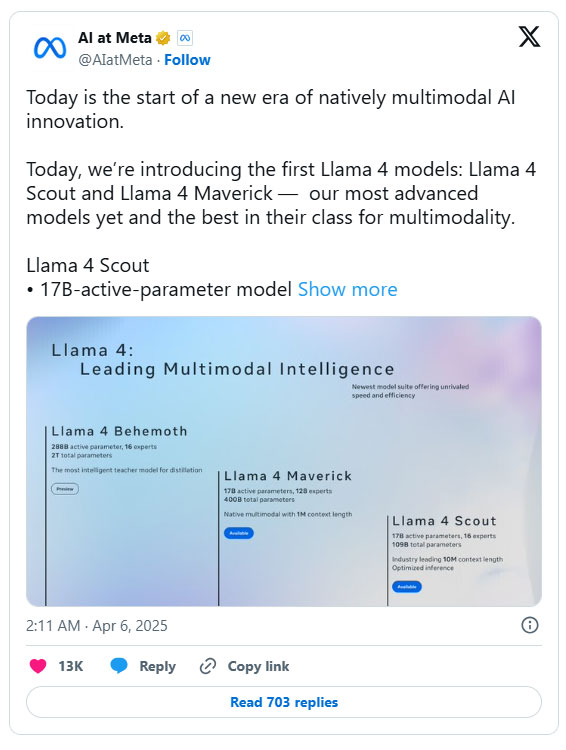566x750 pixels.
Task: Click the Meta affiliate badge icon
Action: (185, 38)
